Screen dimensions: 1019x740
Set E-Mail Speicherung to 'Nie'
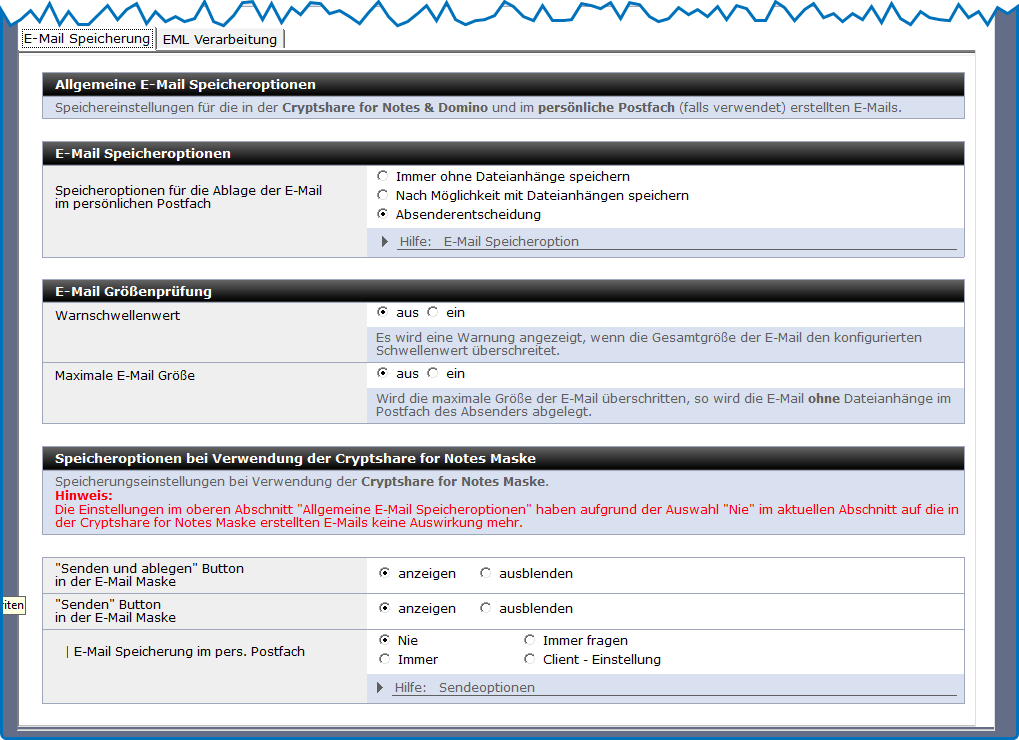[x=385, y=640]
